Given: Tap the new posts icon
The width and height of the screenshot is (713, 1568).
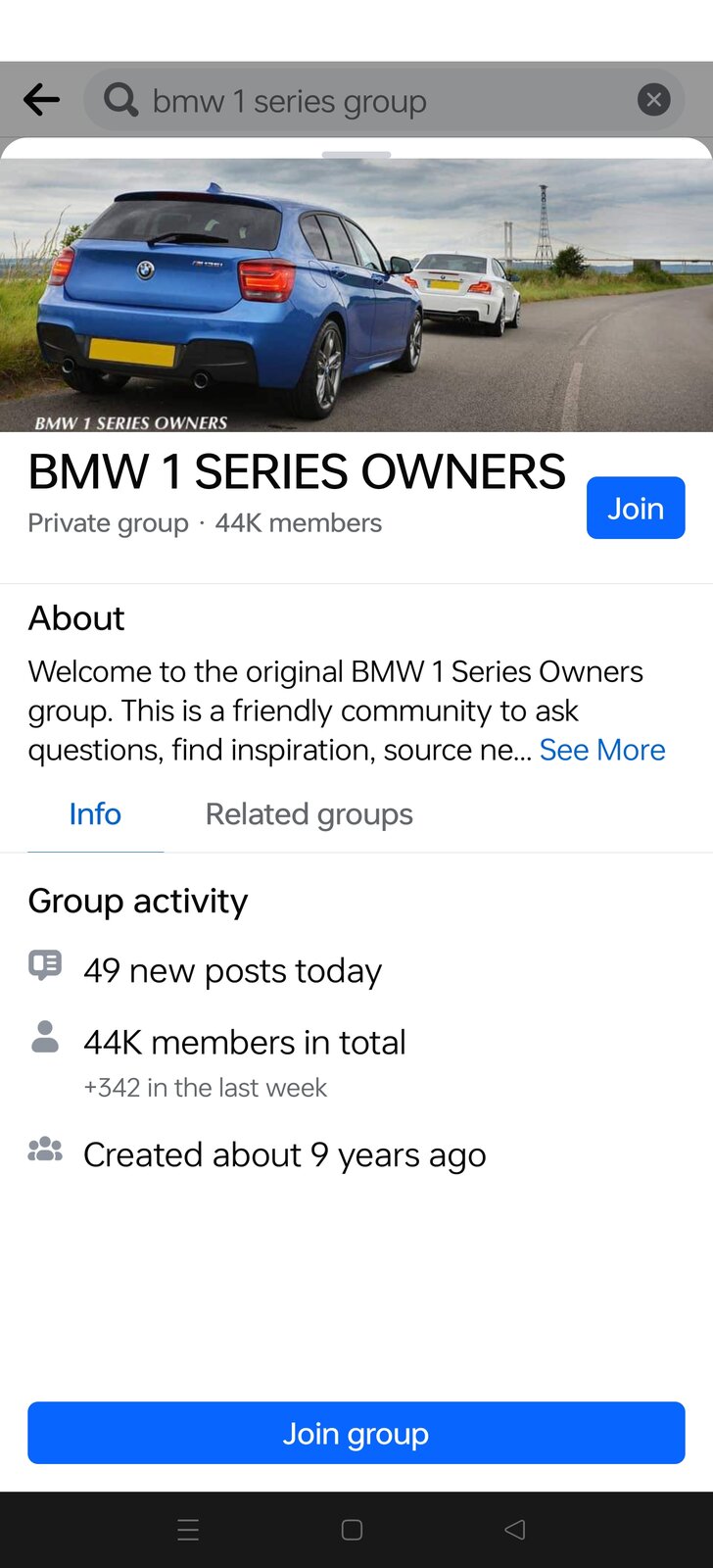Looking at the screenshot, I should click(x=45, y=965).
